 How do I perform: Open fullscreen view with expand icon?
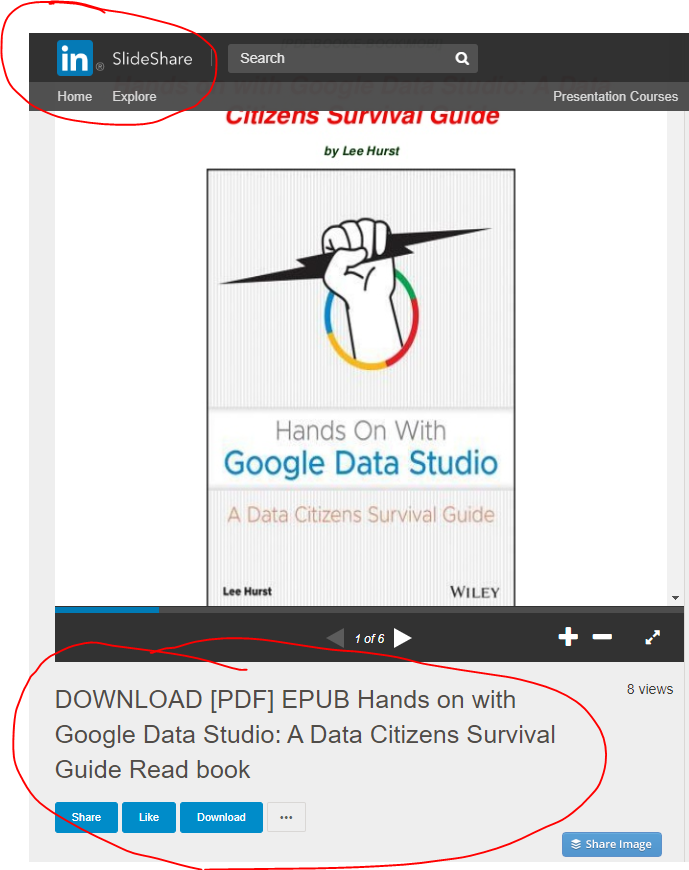(x=653, y=637)
